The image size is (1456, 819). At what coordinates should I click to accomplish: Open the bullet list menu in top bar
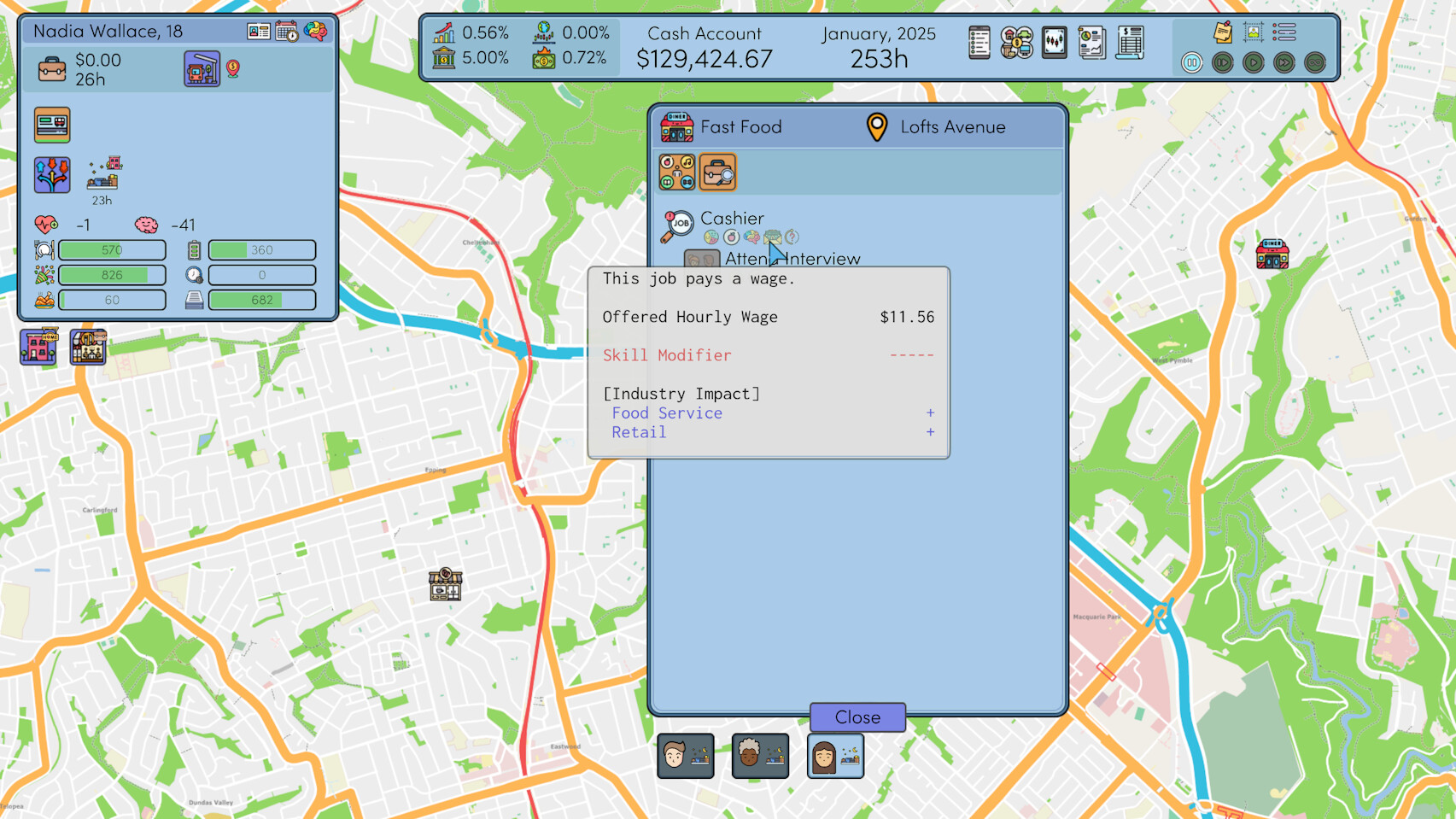pos(1284,32)
